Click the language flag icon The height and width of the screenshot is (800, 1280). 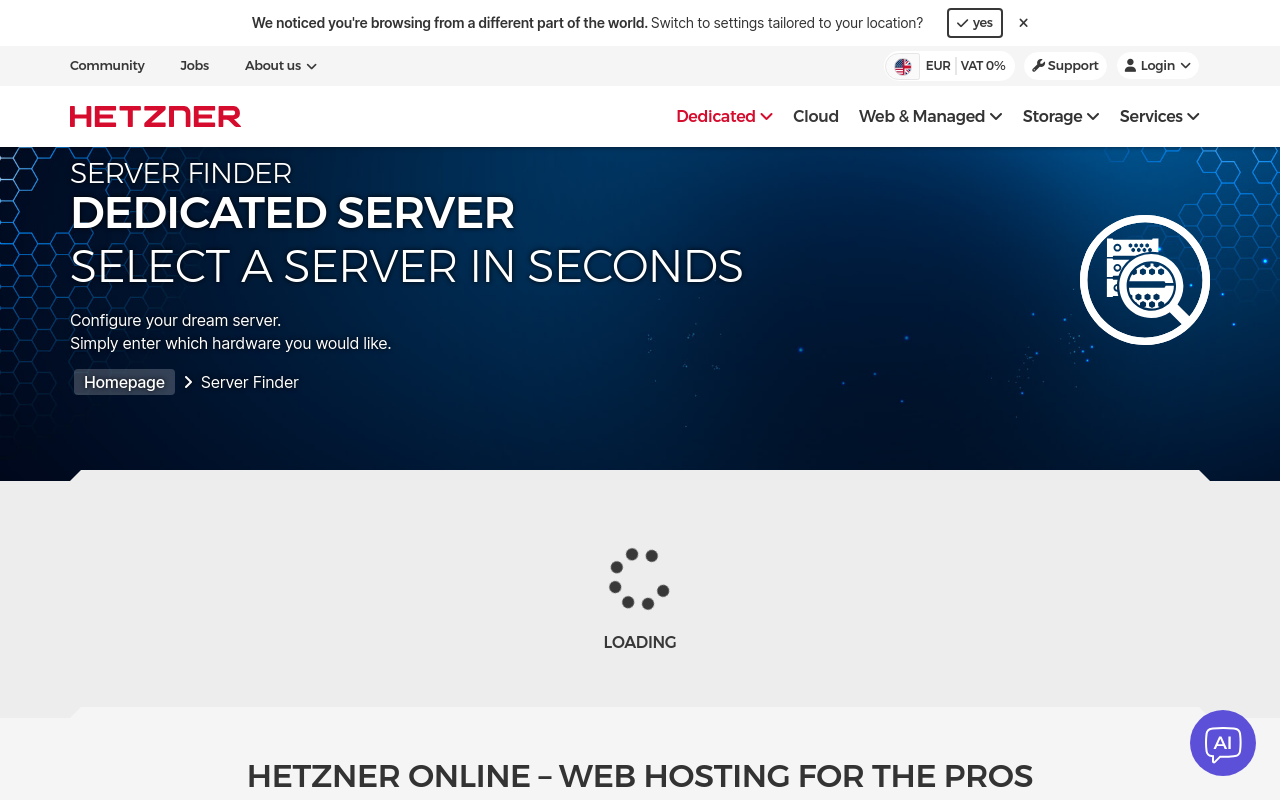(903, 66)
